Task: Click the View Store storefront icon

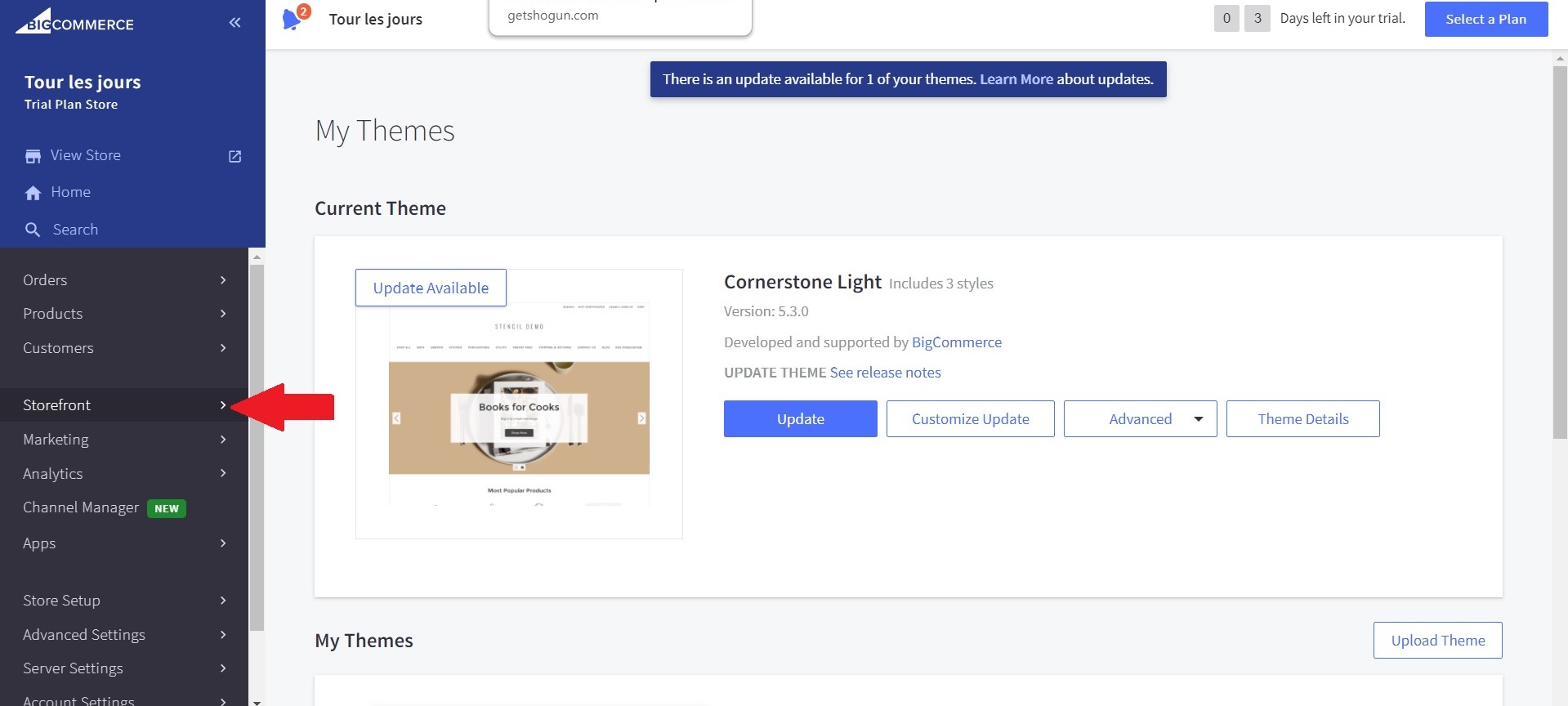Action: [x=33, y=156]
